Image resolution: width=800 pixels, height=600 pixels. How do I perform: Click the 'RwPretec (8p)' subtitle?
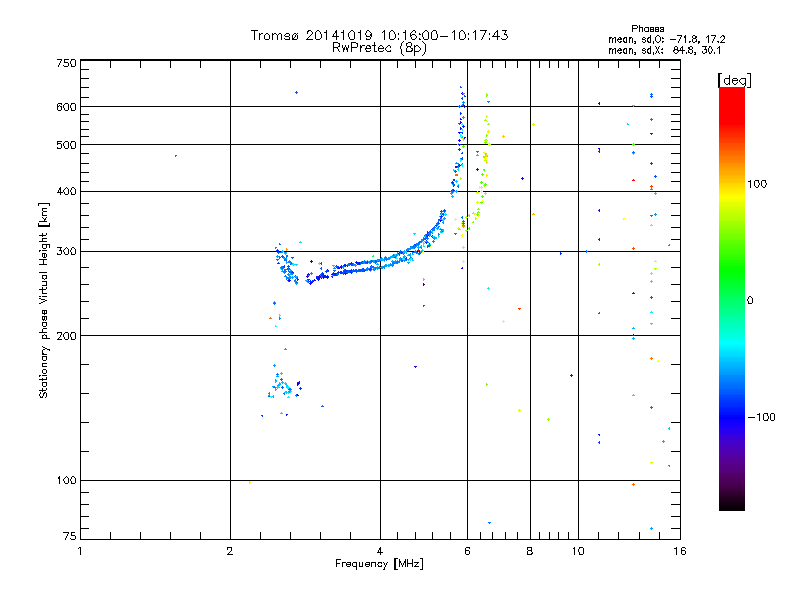[x=379, y=48]
